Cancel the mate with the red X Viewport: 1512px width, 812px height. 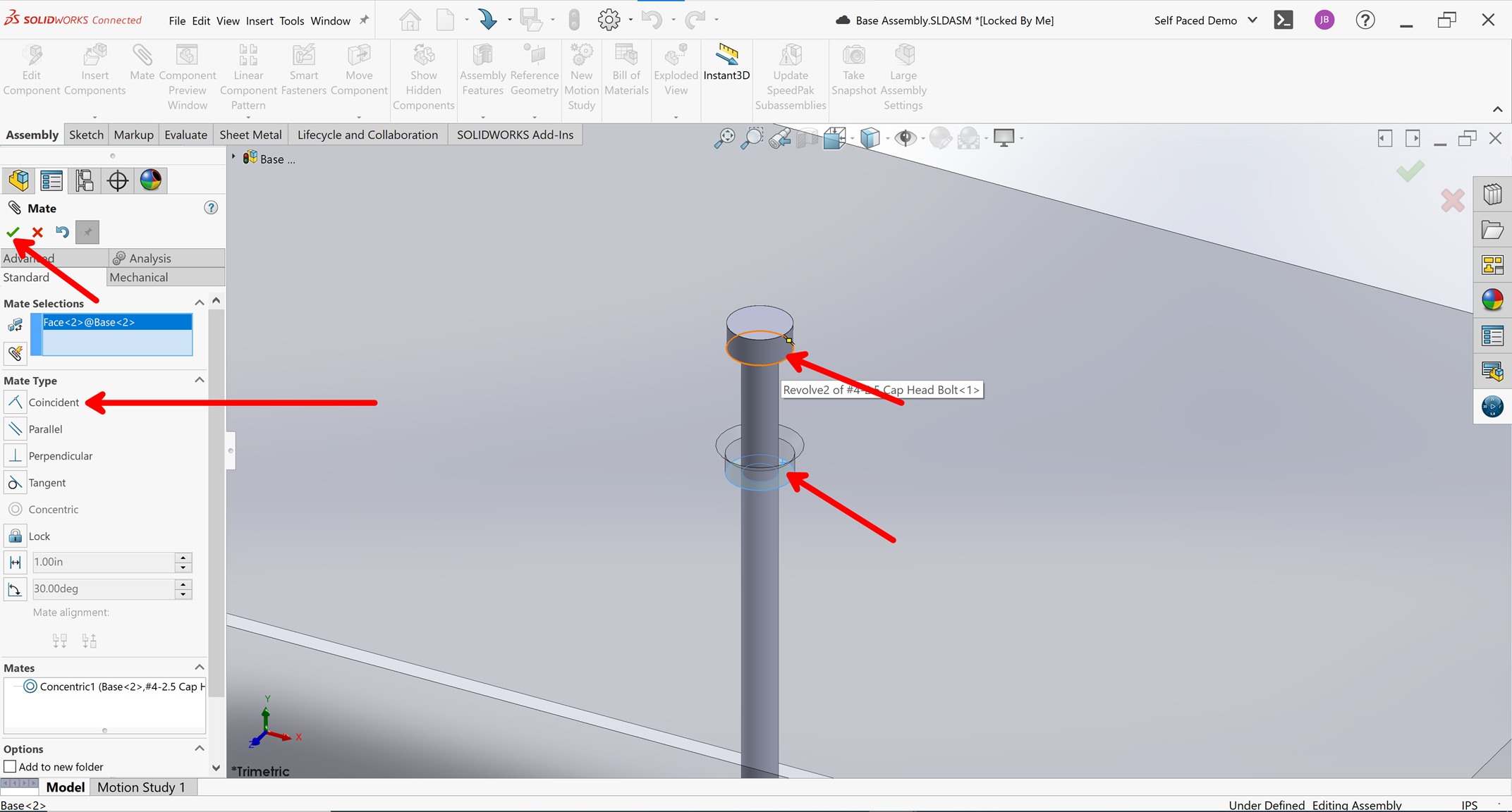(x=37, y=232)
